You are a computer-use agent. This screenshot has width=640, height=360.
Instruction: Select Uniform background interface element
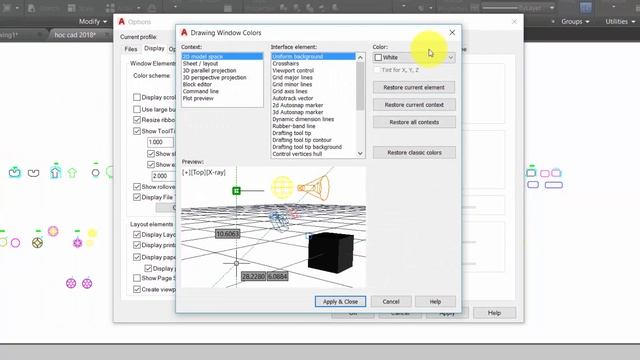pos(313,56)
